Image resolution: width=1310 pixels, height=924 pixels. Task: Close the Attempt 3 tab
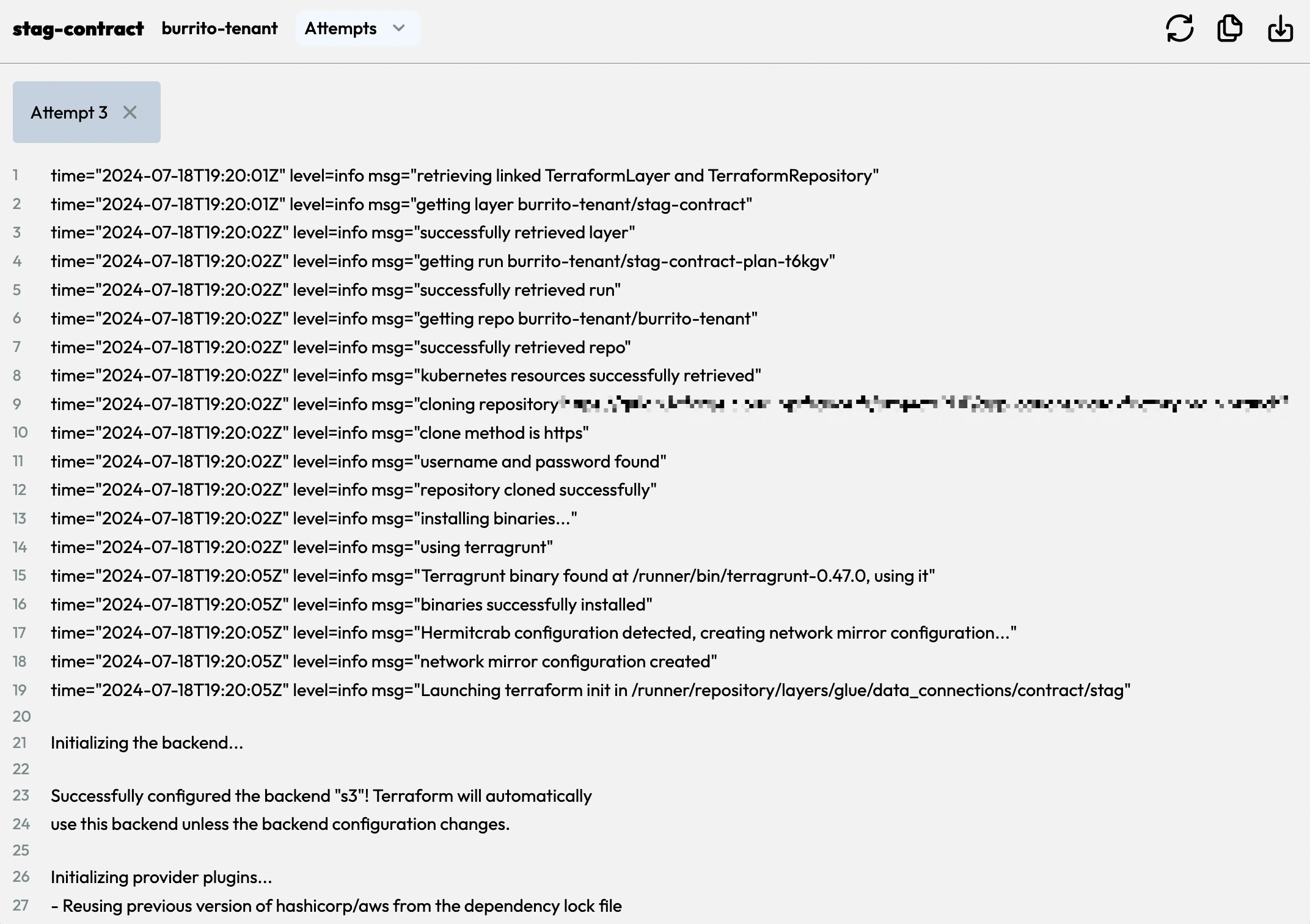[x=130, y=112]
